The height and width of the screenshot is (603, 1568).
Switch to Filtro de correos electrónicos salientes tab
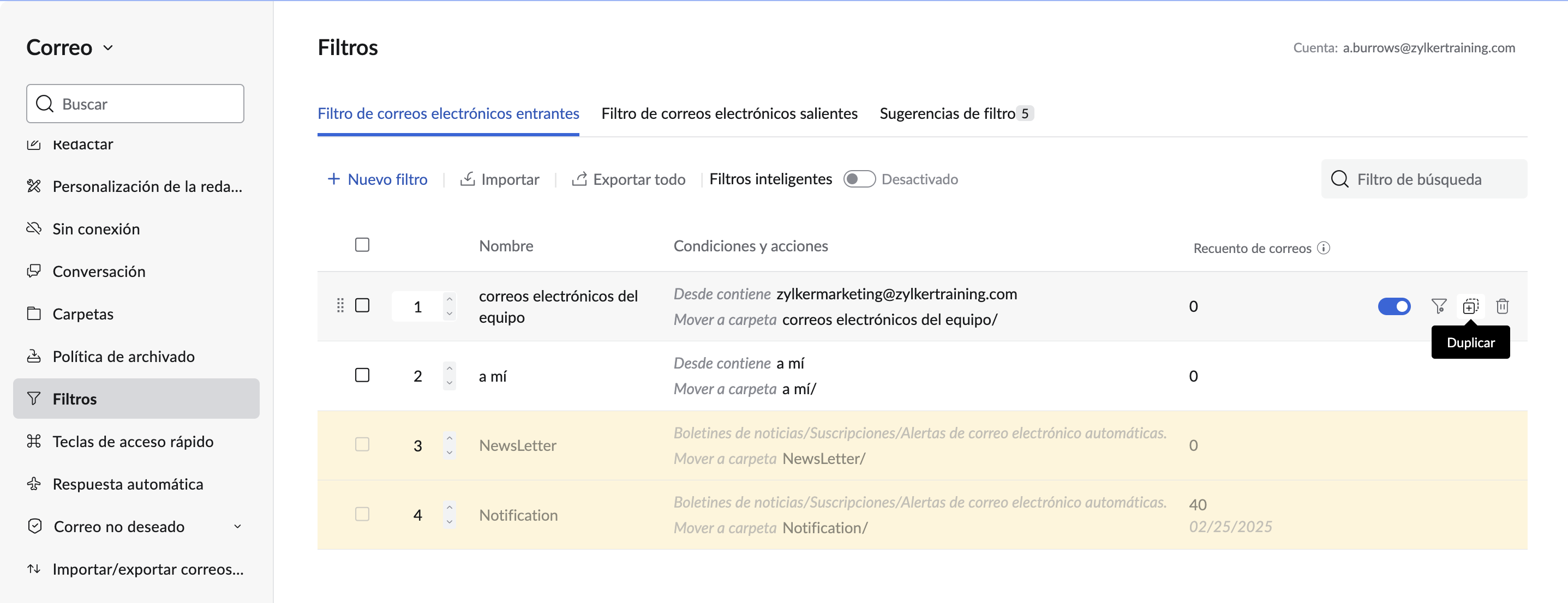pyautogui.click(x=729, y=114)
